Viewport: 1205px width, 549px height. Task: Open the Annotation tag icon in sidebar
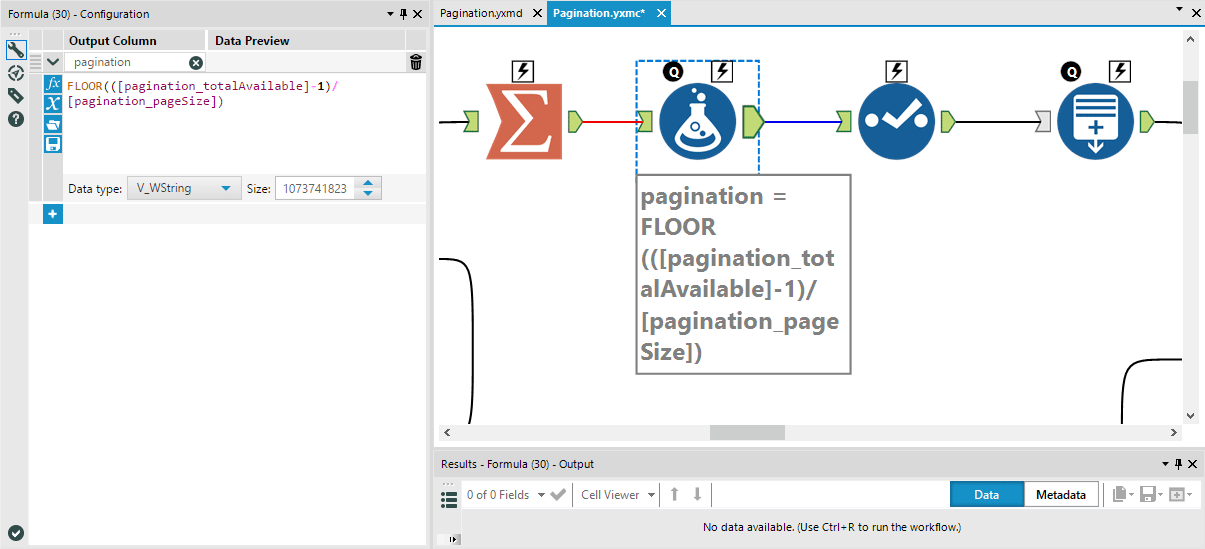click(16, 96)
